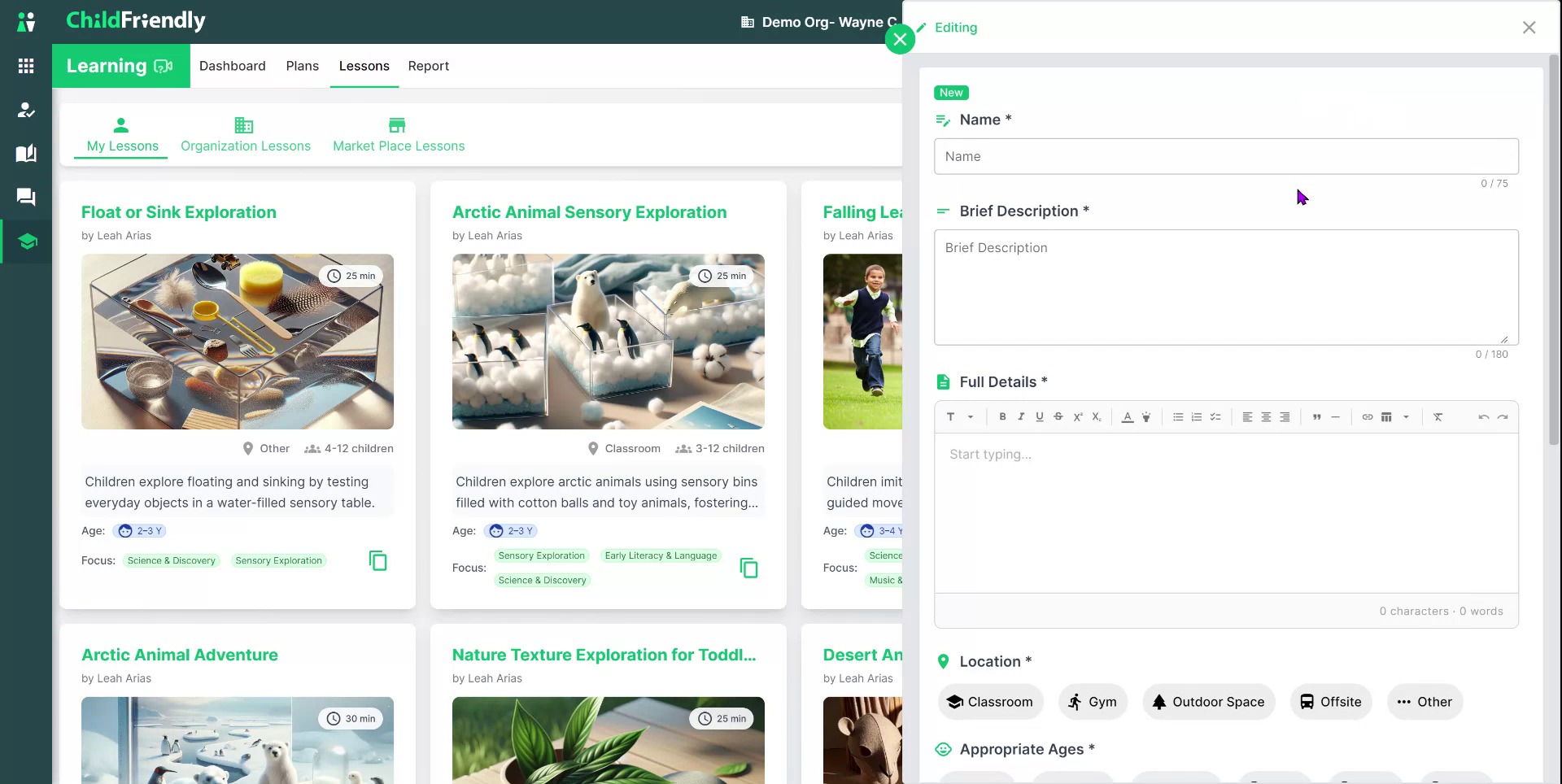Viewport: 1562px width, 784px height.
Task: Toggle bold formatting in Full Details
Action: (x=1002, y=417)
